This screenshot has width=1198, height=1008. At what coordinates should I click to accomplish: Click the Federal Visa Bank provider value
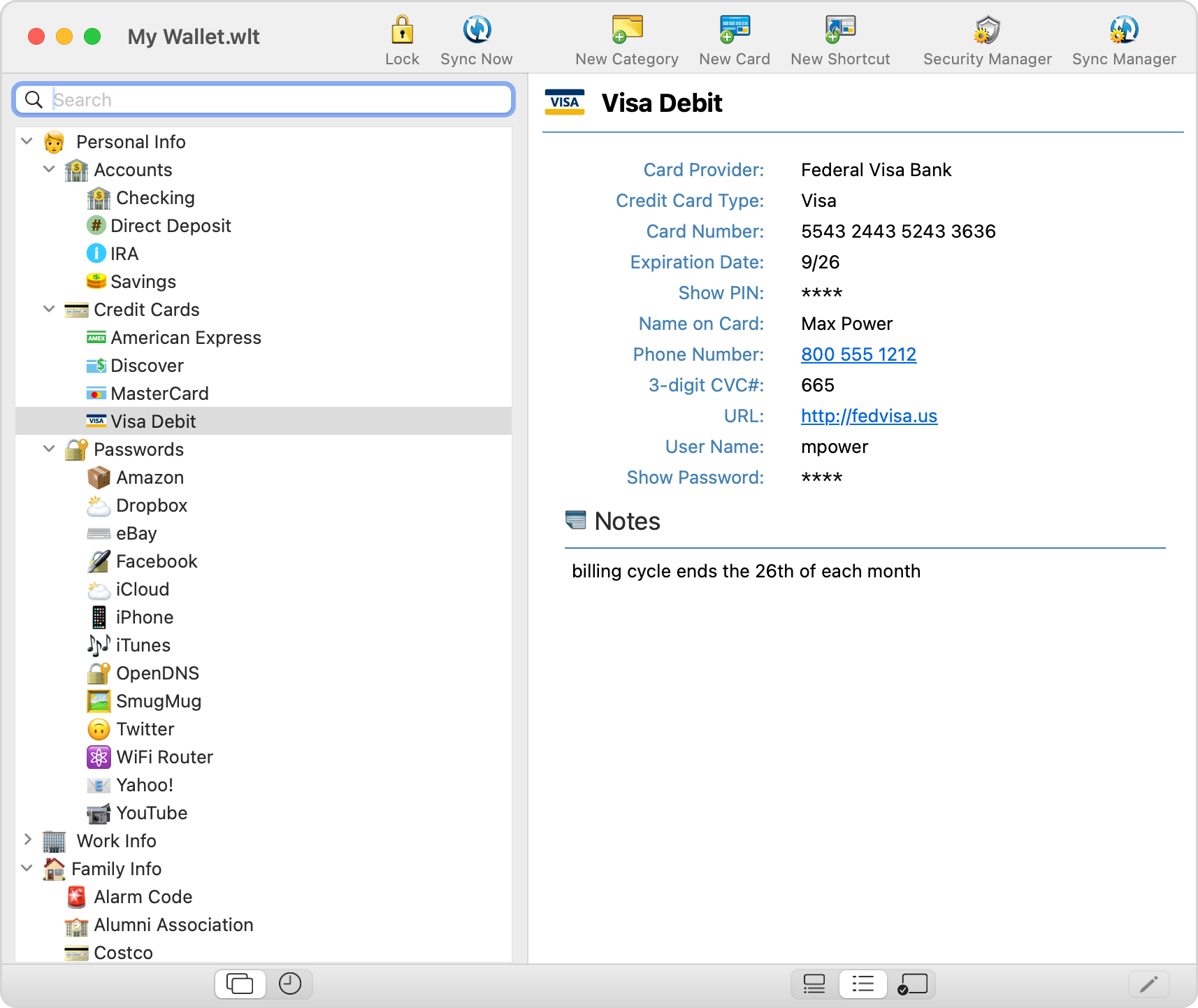(876, 170)
